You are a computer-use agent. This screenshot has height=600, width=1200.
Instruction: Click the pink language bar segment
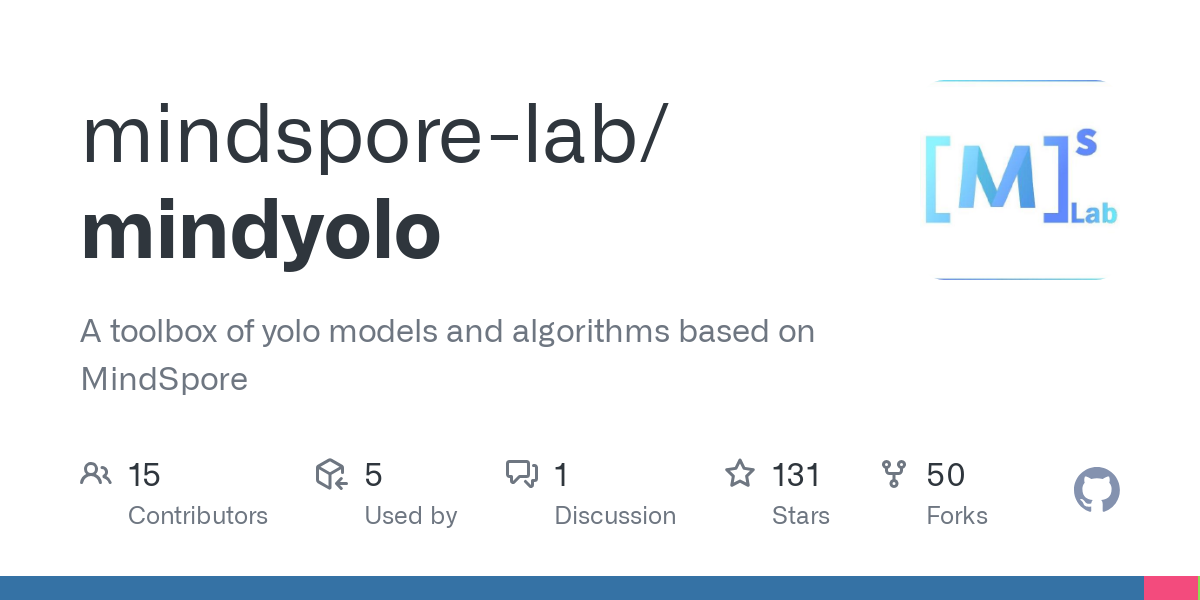point(1169,588)
